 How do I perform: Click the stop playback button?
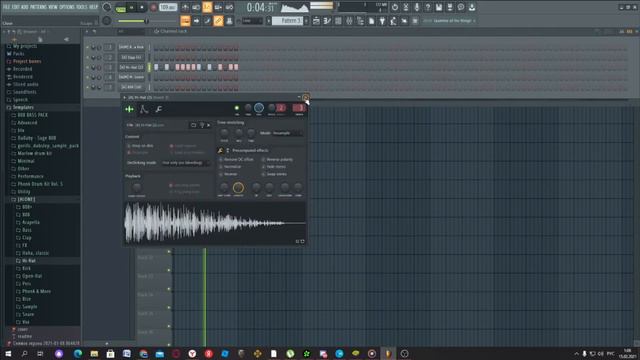142,7
